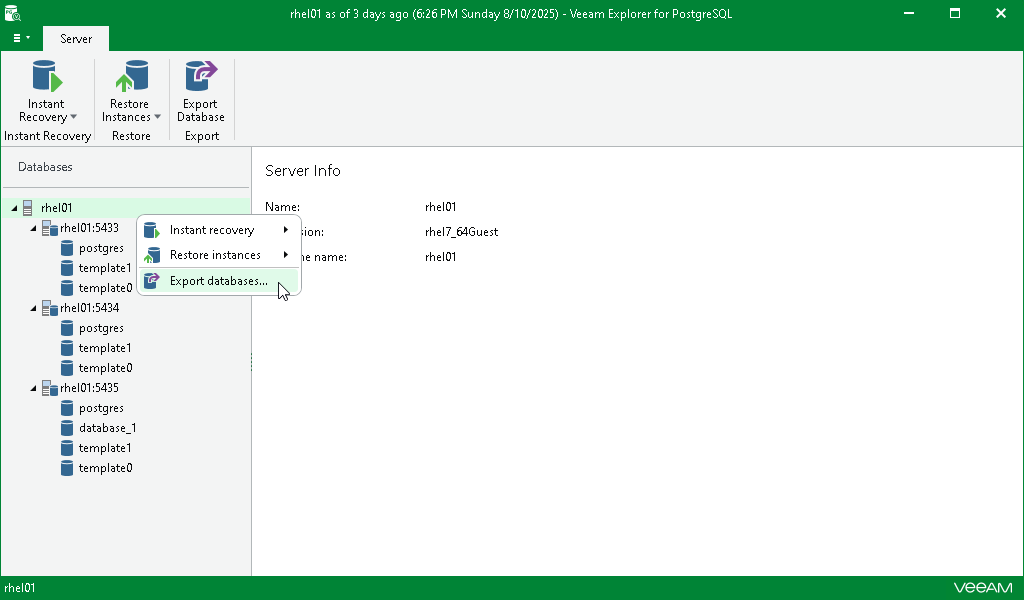This screenshot has width=1024, height=600.
Task: Select the rhel01:5434 instance label
Action: tap(89, 308)
